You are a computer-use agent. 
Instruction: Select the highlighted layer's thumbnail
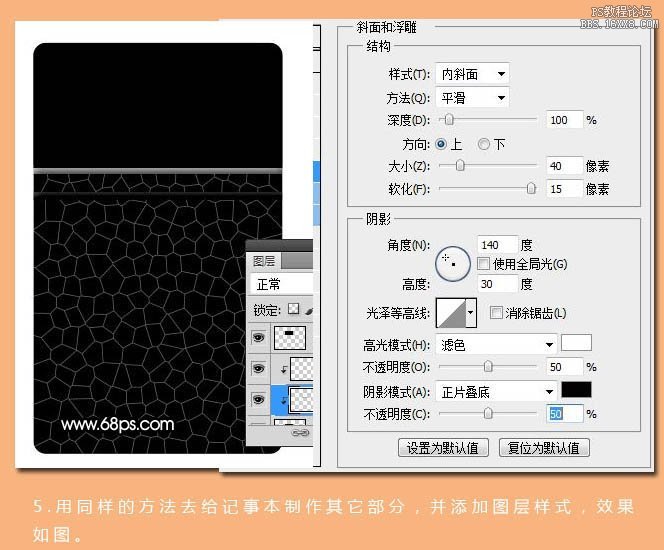pos(302,400)
